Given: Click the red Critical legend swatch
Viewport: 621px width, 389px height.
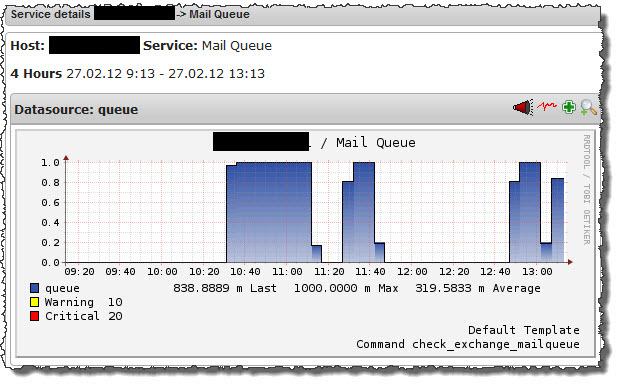Looking at the screenshot, I should tap(34, 316).
